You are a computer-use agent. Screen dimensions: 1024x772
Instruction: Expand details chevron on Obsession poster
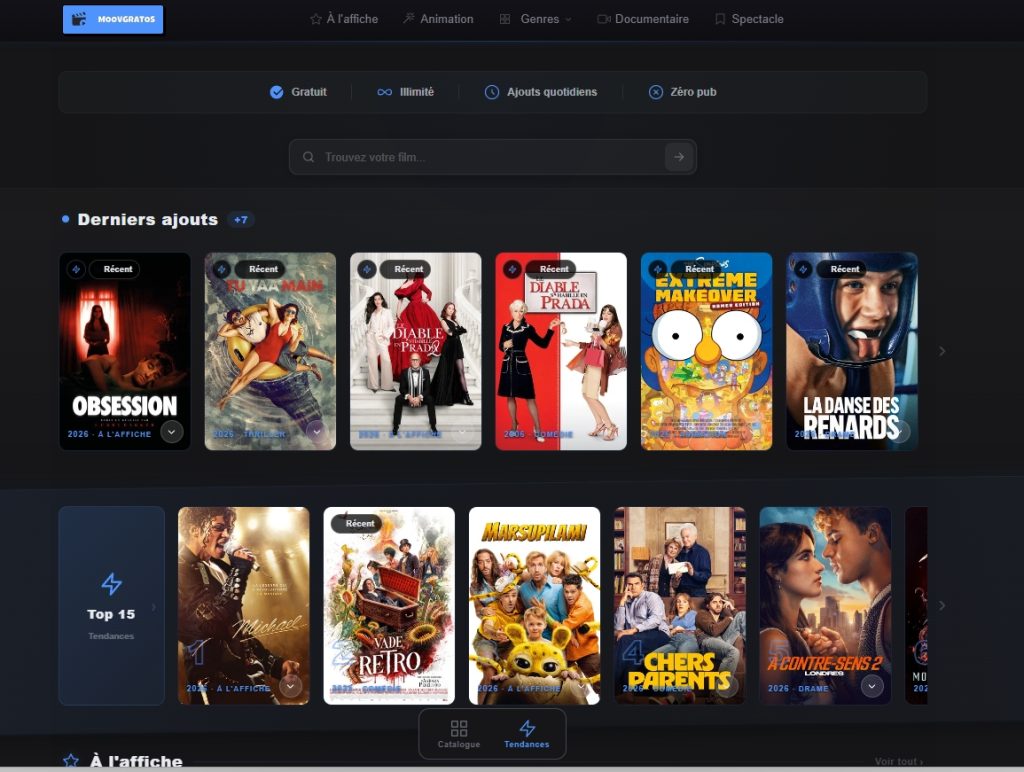[172, 432]
